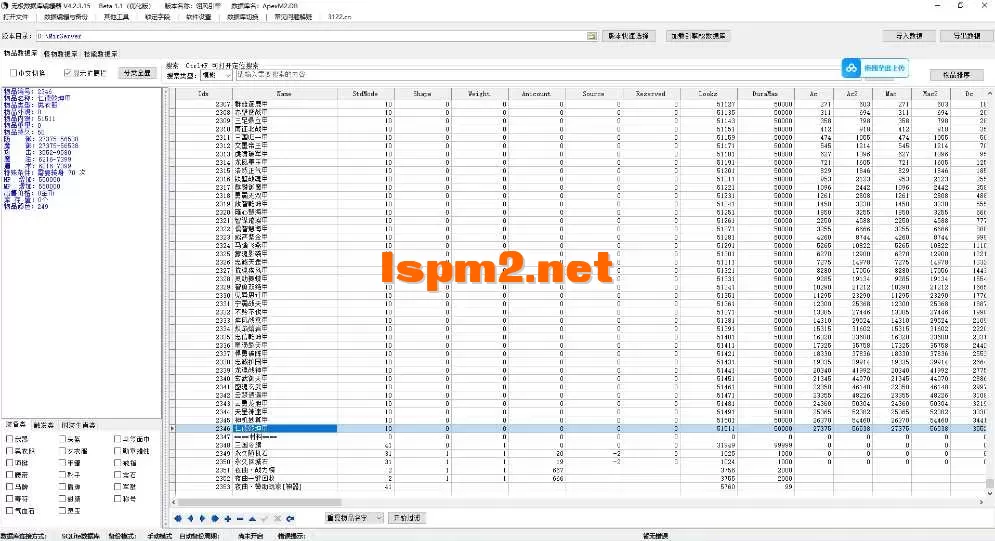This screenshot has width=995, height=541.
Task: Click the 3122.cn menu item
Action: [x=339, y=17]
